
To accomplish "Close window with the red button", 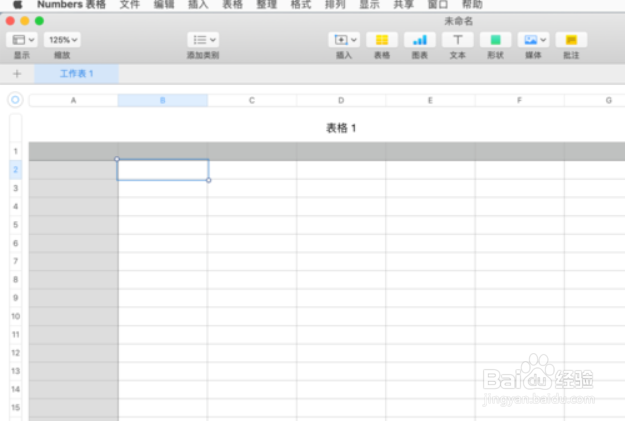I will click(10, 21).
